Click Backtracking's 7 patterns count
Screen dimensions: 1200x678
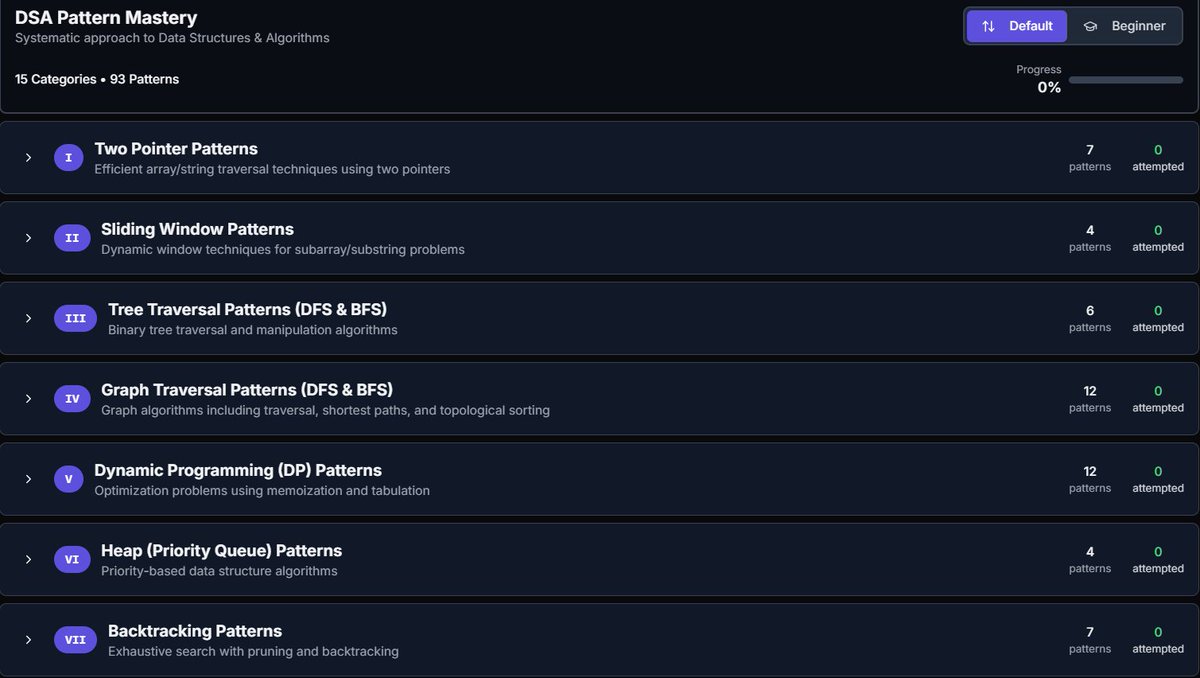tap(1090, 640)
